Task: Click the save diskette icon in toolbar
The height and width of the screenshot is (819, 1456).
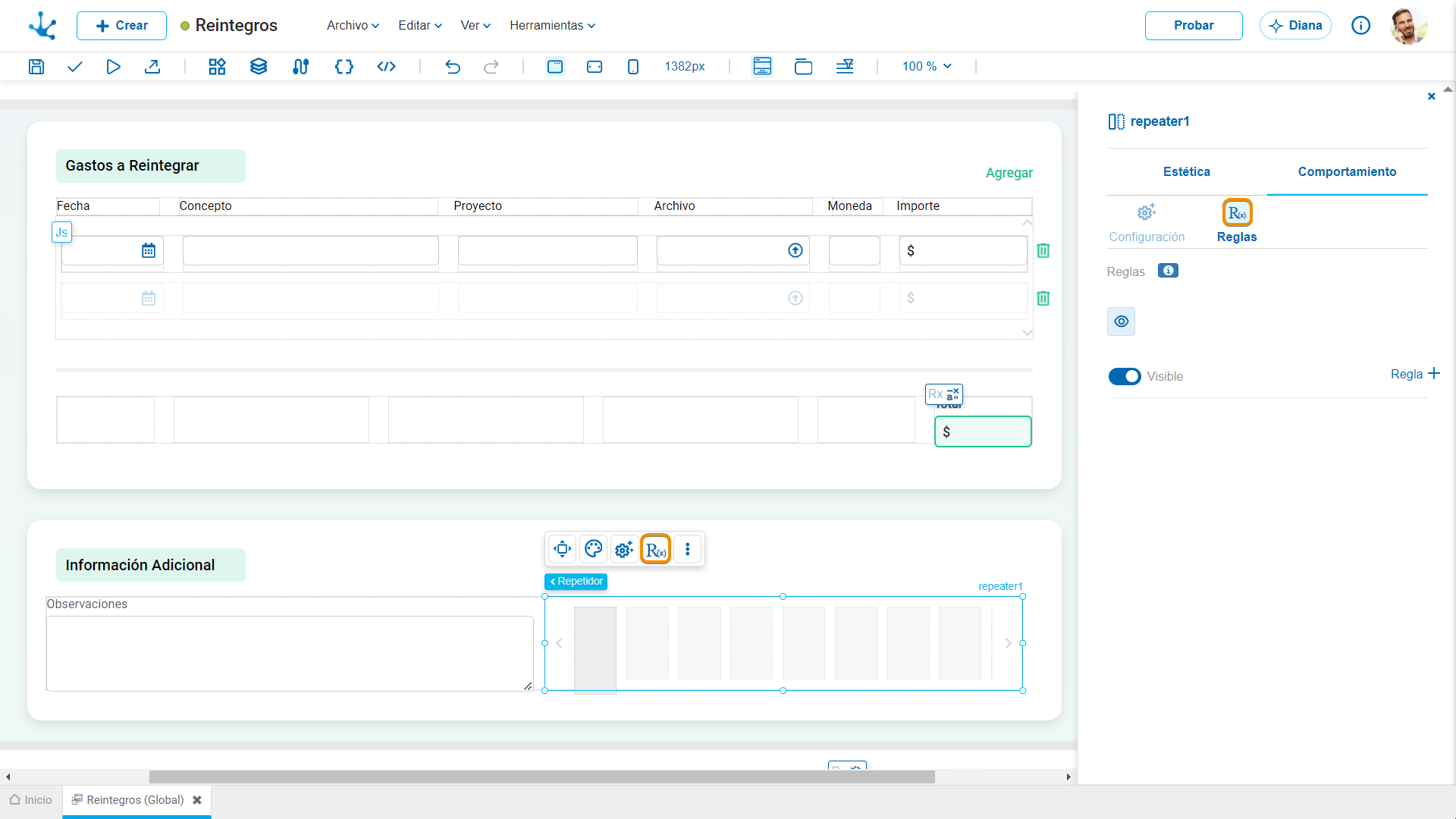Action: click(36, 67)
